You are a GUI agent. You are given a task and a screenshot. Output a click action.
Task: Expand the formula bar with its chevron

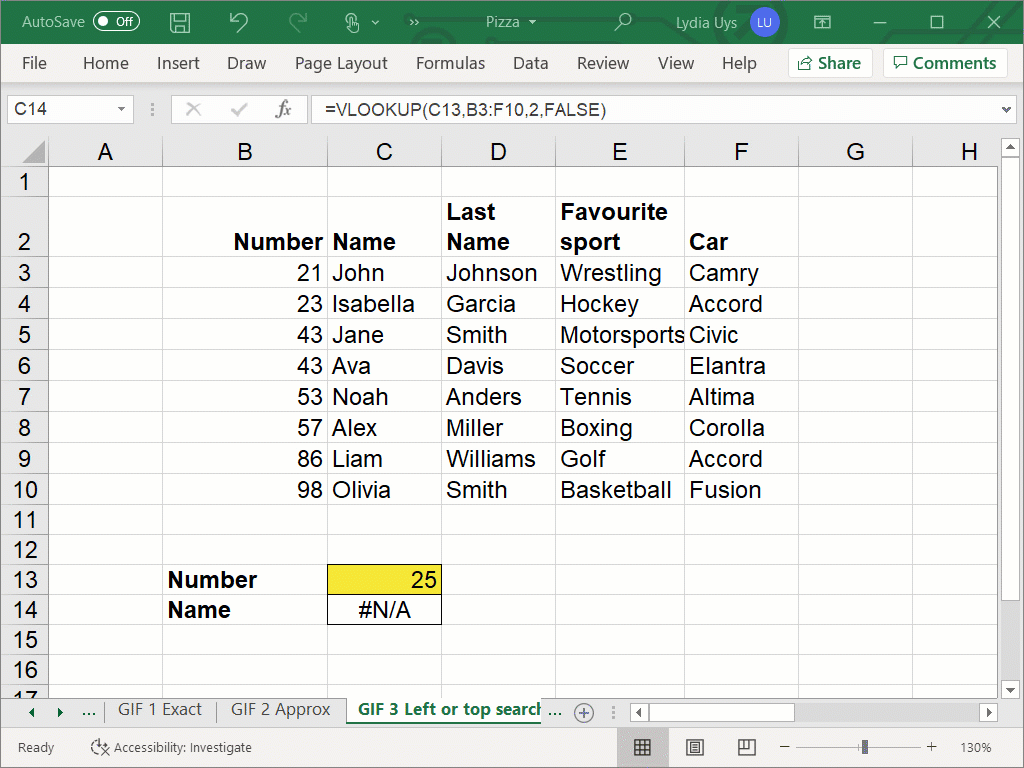pos(1008,109)
